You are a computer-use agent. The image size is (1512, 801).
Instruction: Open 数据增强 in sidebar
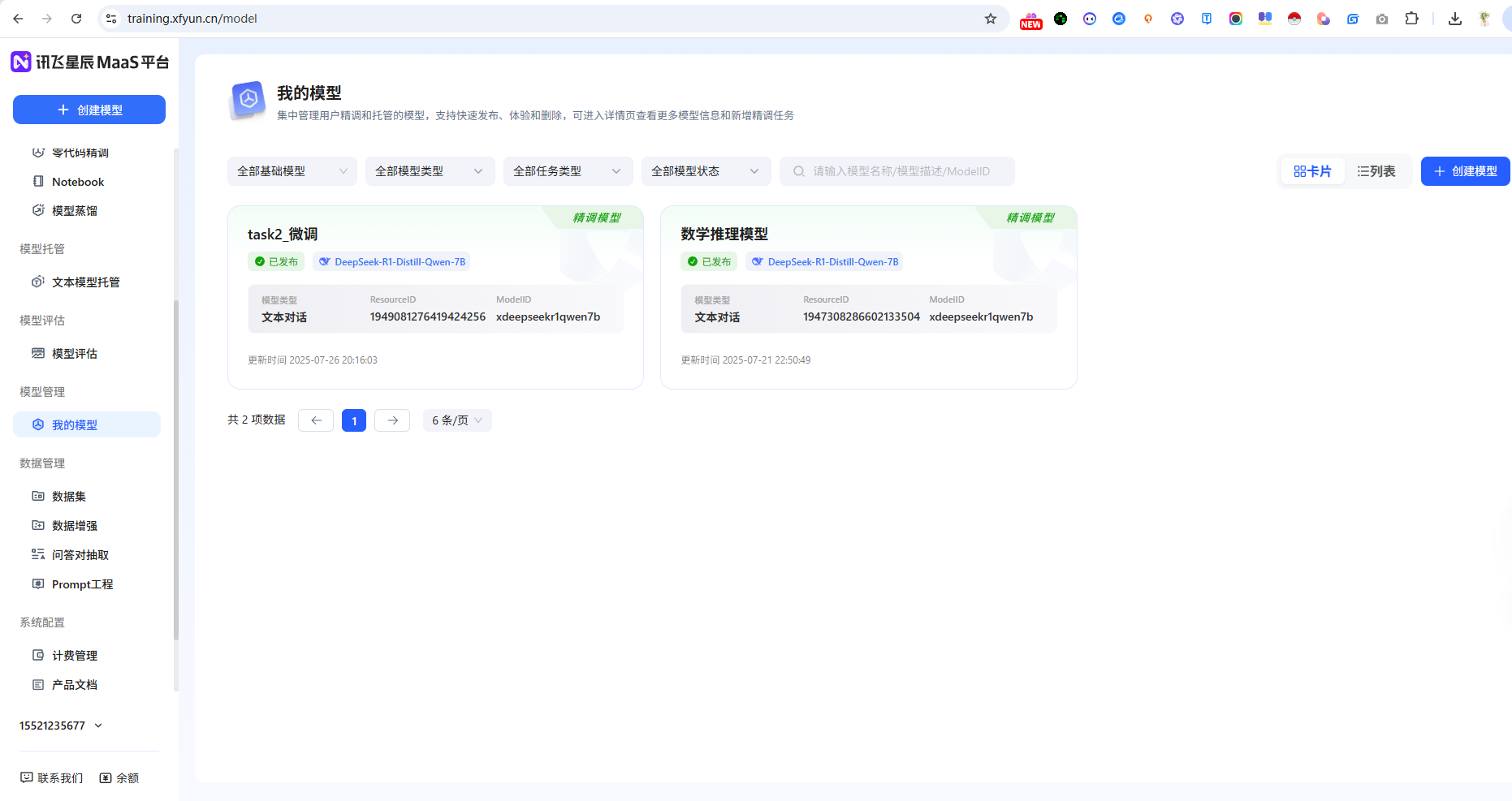point(75,526)
